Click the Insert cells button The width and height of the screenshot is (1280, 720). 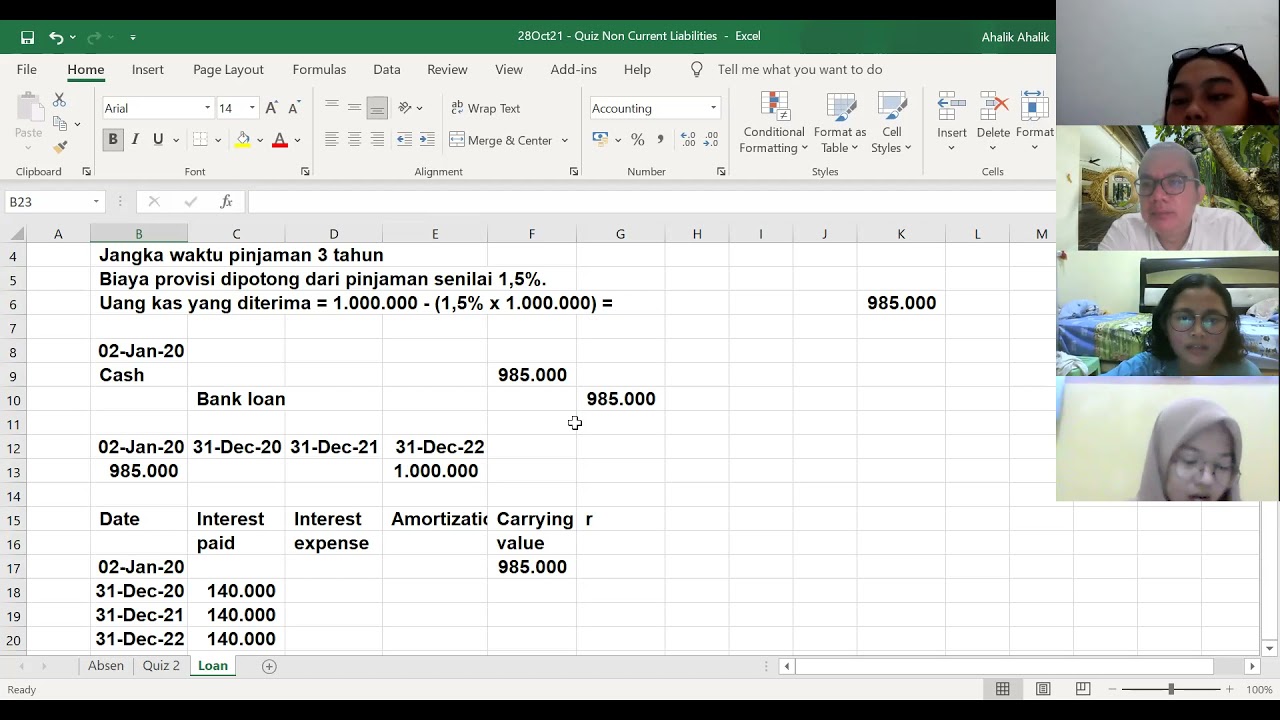pos(952,123)
